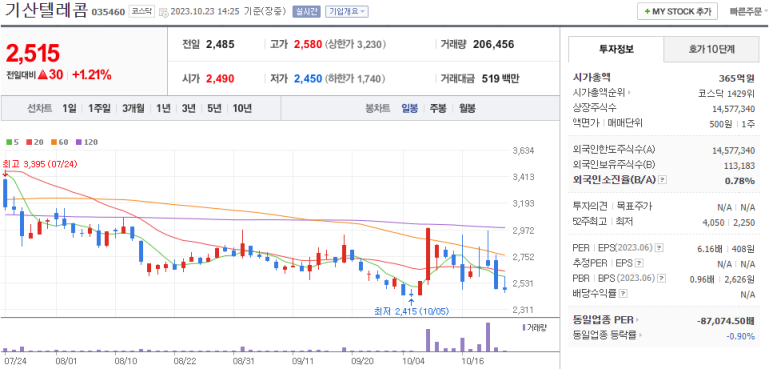This screenshot has width=773, height=369.
Task: Select the 10년 line chart period
Action: click(242, 108)
